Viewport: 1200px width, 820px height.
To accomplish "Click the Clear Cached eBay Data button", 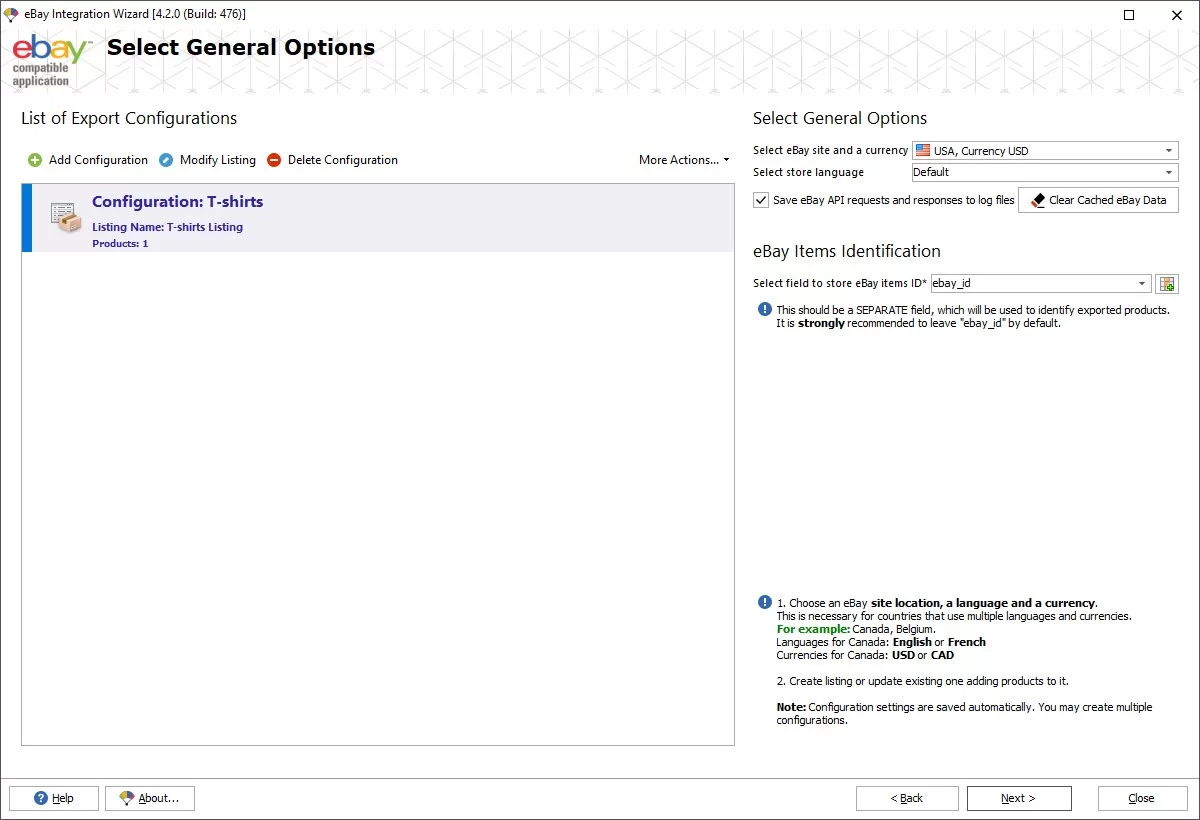I will [x=1098, y=200].
